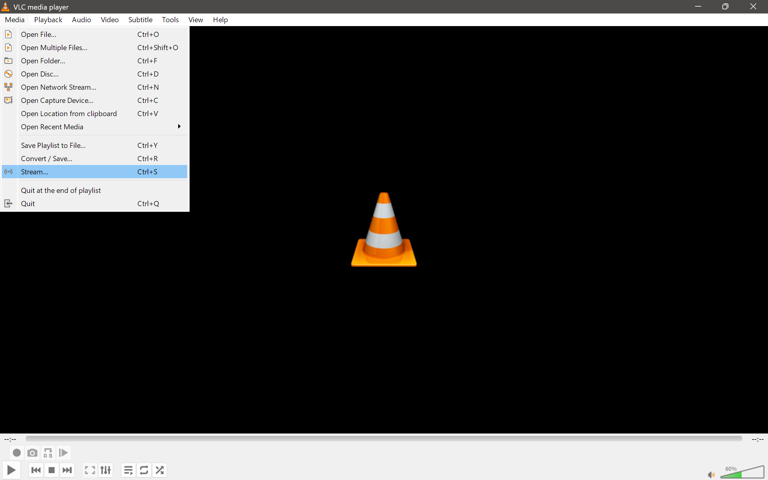The height and width of the screenshot is (480, 768).
Task: Set volume using the volume slider
Action: click(x=742, y=472)
